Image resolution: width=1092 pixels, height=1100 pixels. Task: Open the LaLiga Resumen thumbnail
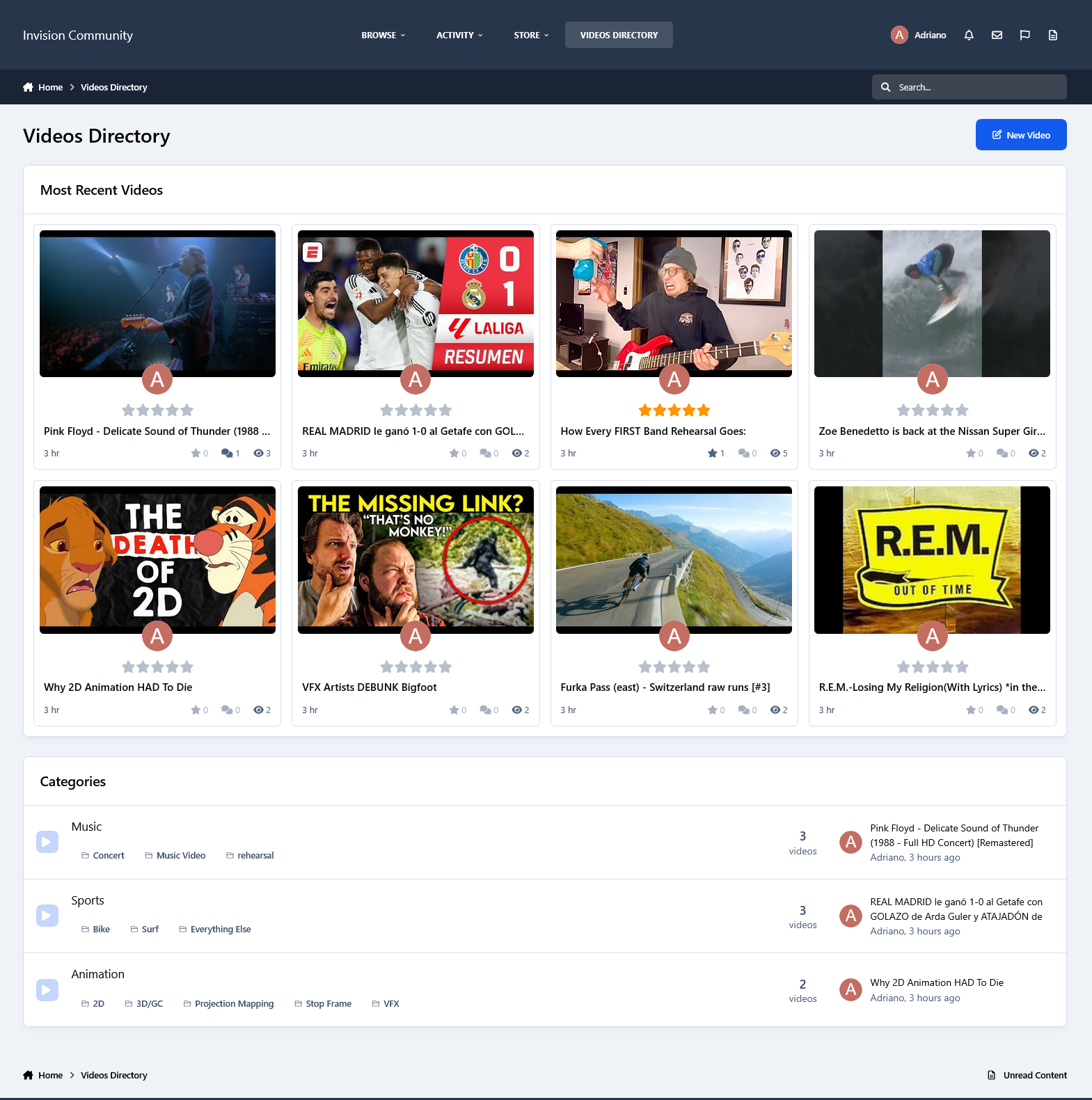(416, 303)
